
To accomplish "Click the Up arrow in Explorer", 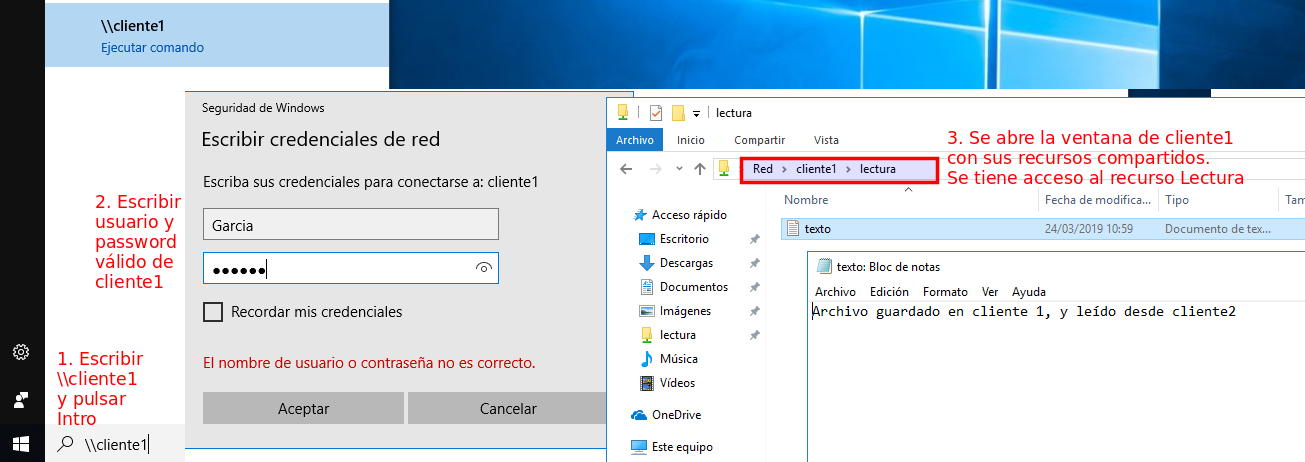I will [x=700, y=169].
